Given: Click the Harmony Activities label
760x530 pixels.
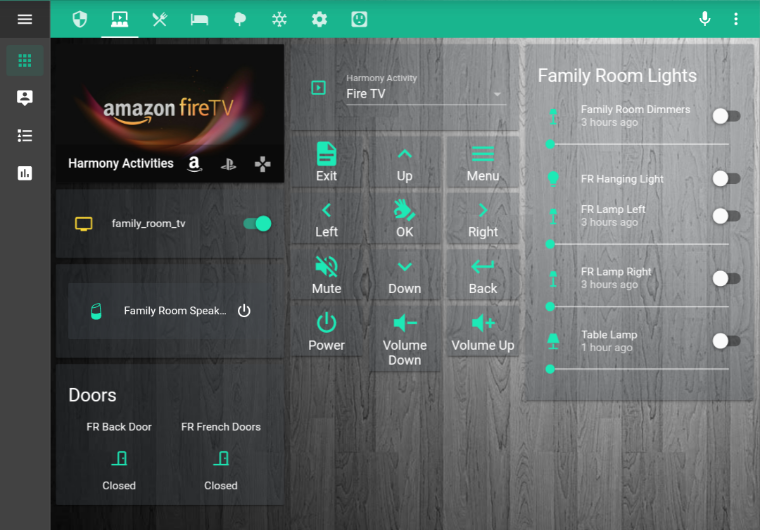Looking at the screenshot, I should 121,163.
